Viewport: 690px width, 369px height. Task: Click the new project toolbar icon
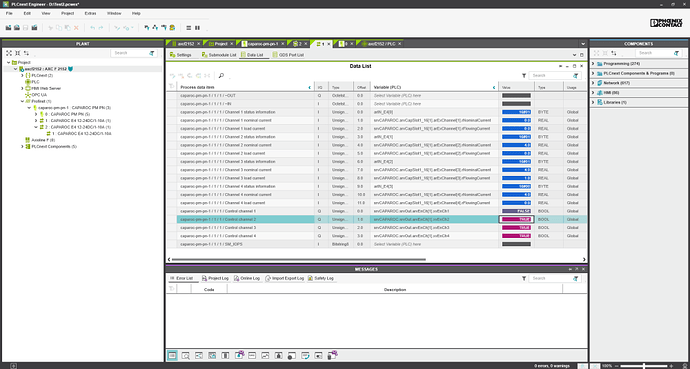(x=8, y=28)
